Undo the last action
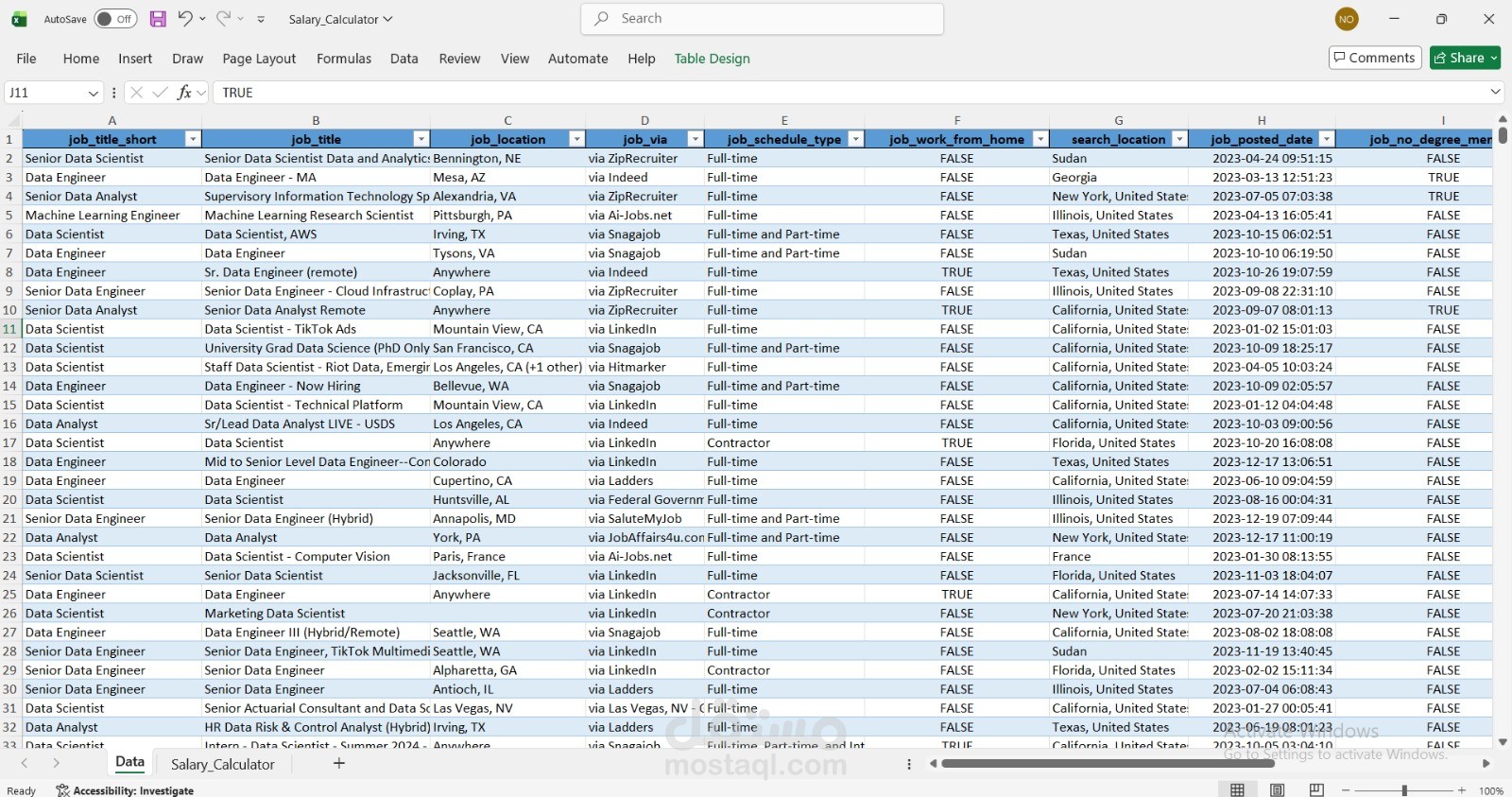This screenshot has width=1512, height=797. point(185,19)
